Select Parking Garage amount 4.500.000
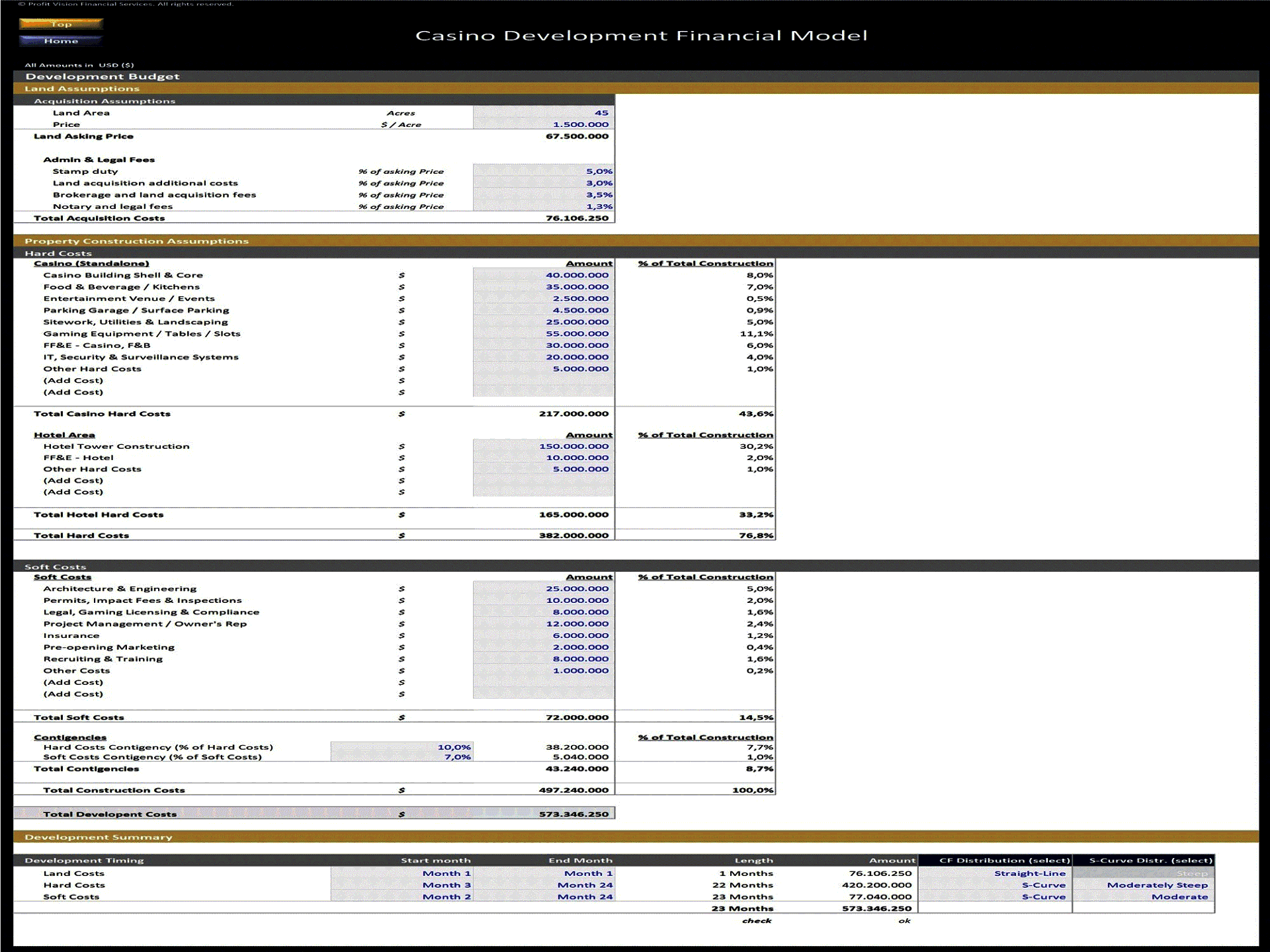1270x952 pixels. click(x=543, y=310)
